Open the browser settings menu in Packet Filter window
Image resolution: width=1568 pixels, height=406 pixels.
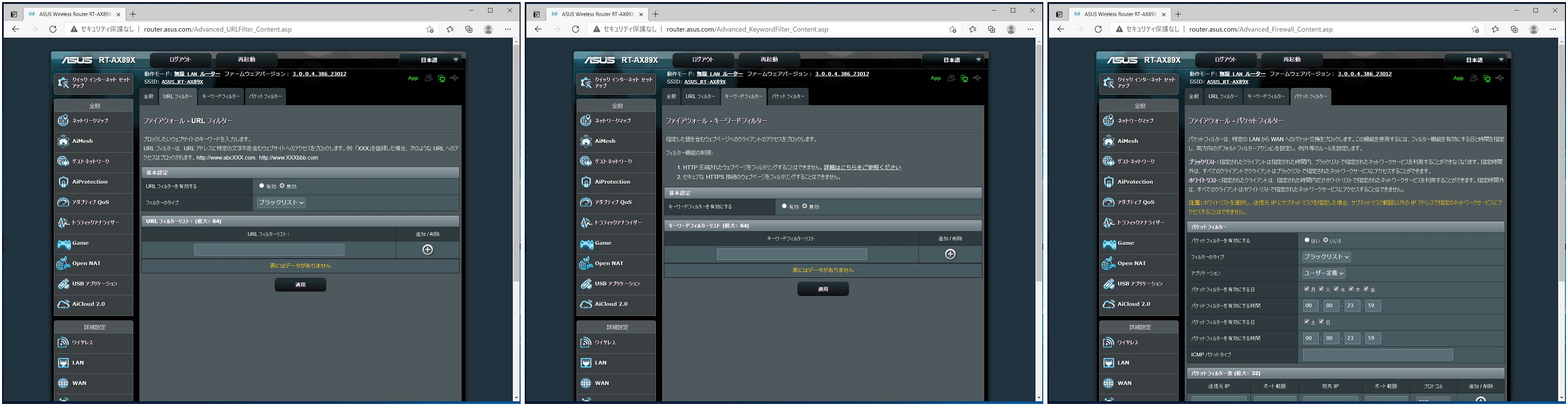pyautogui.click(x=1553, y=29)
